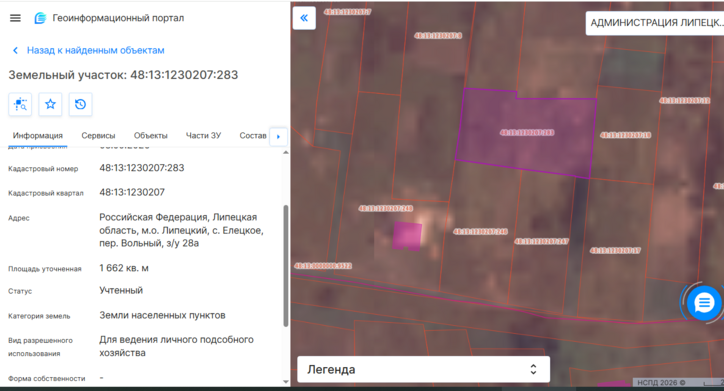Open the history clock icon
The image size is (724, 391).
tap(80, 104)
